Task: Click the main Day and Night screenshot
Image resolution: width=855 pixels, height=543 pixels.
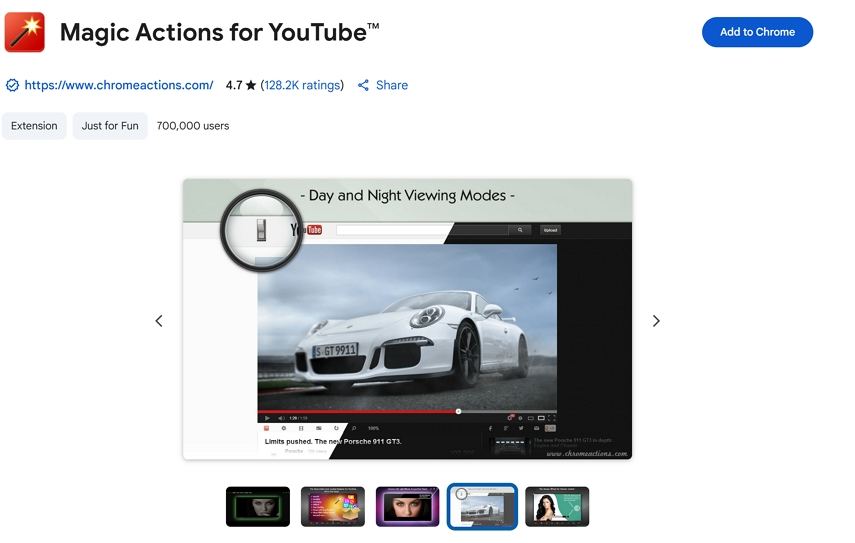Action: tap(407, 319)
